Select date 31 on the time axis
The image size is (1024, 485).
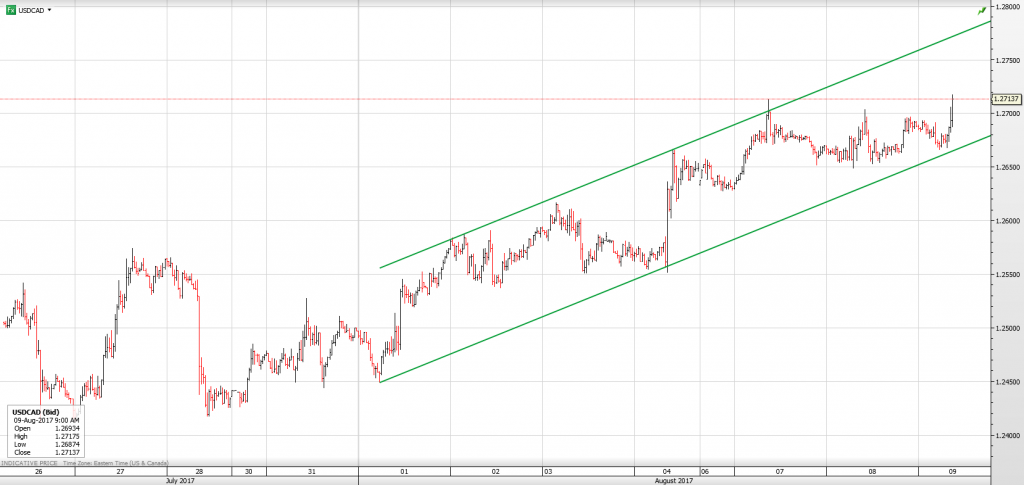pos(312,470)
